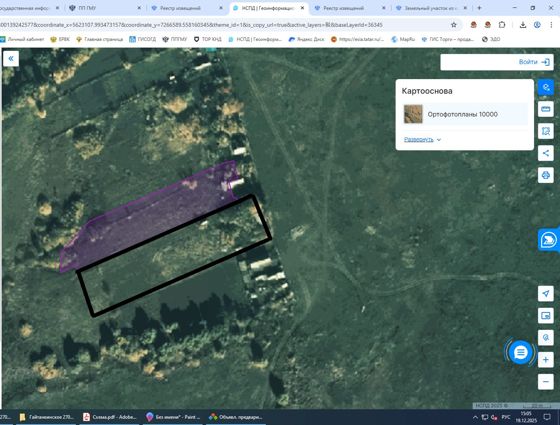
Task: Click the share map icon
Action: [545, 153]
